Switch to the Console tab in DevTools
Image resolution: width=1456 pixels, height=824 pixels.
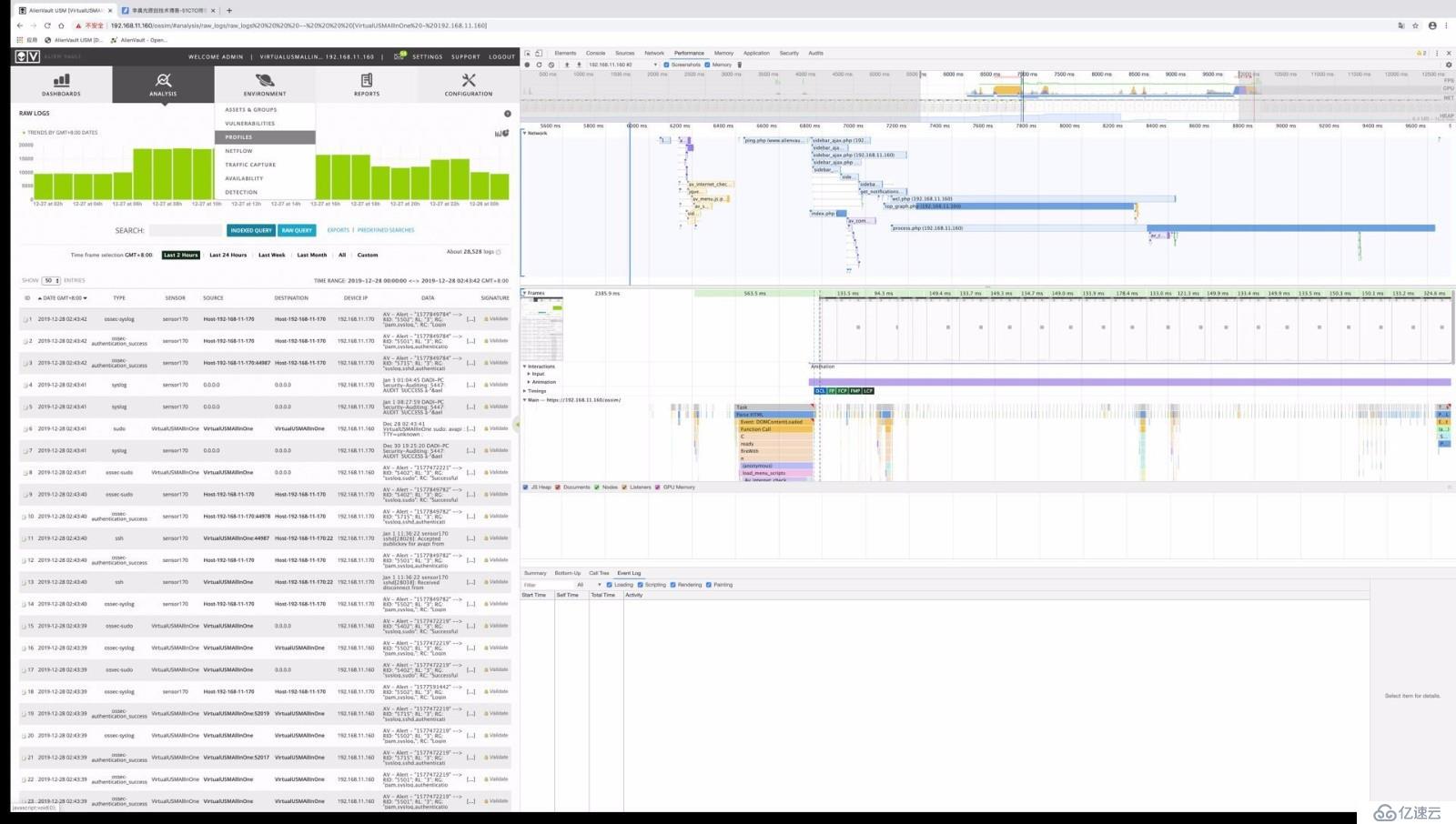(595, 53)
